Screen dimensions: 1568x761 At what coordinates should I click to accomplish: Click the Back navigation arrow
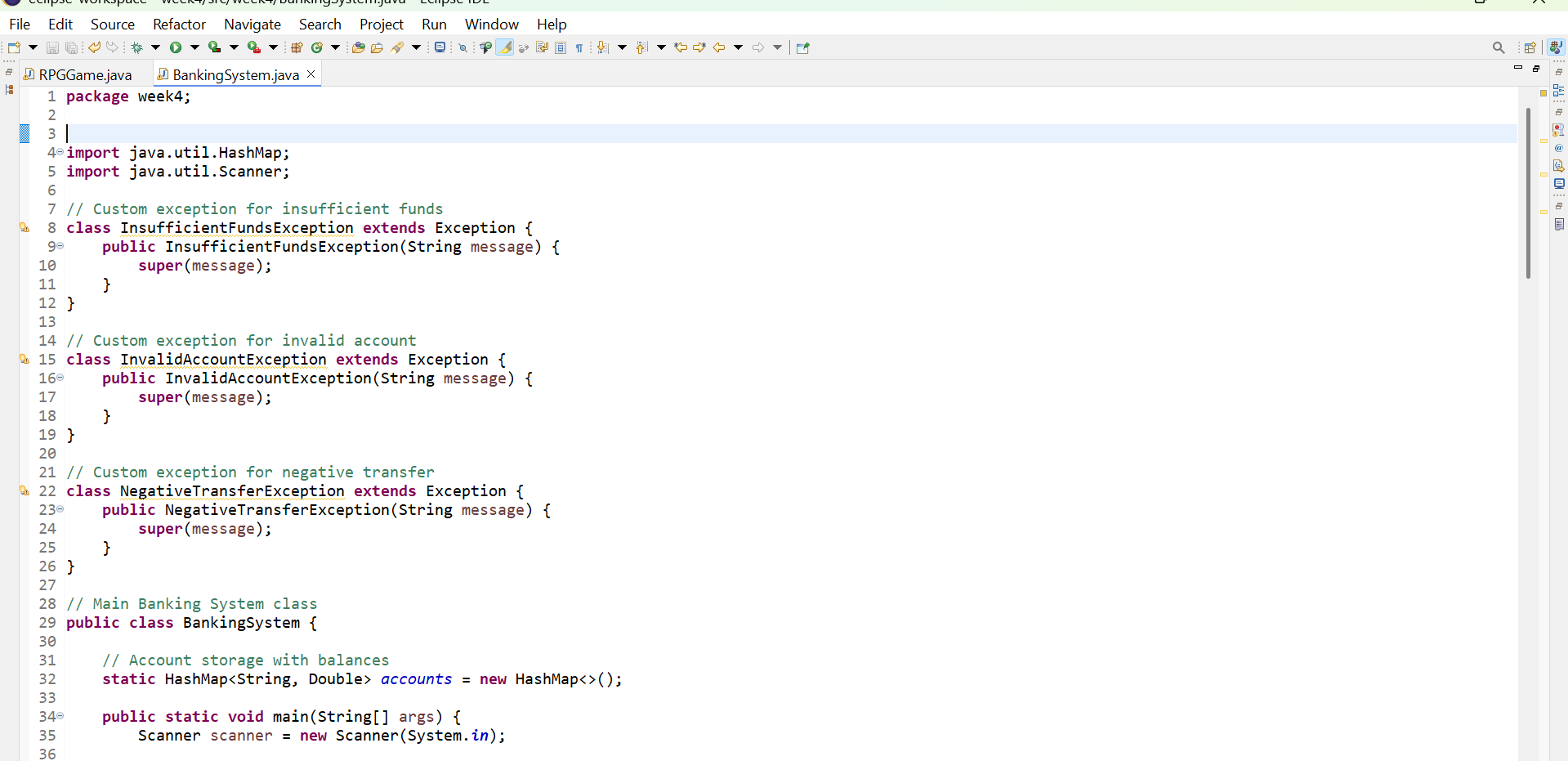click(x=719, y=48)
